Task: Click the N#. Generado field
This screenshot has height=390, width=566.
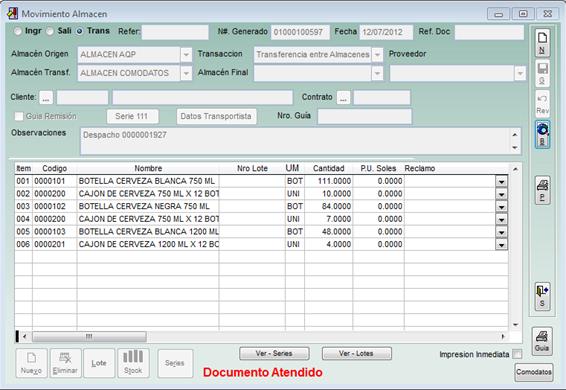Action: pyautogui.click(x=300, y=32)
